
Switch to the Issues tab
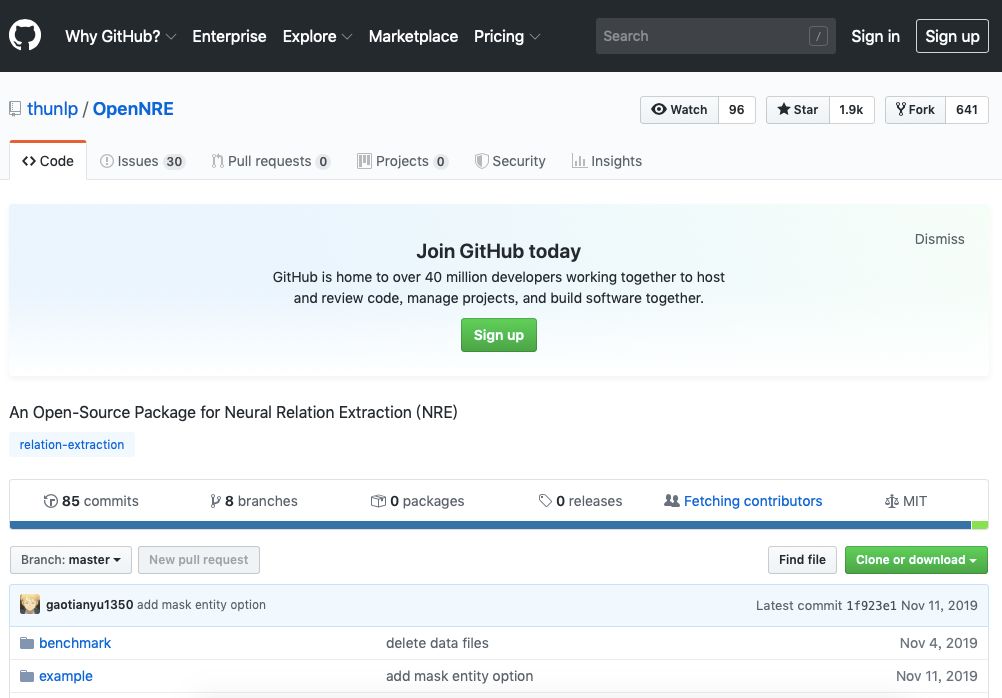click(142, 161)
